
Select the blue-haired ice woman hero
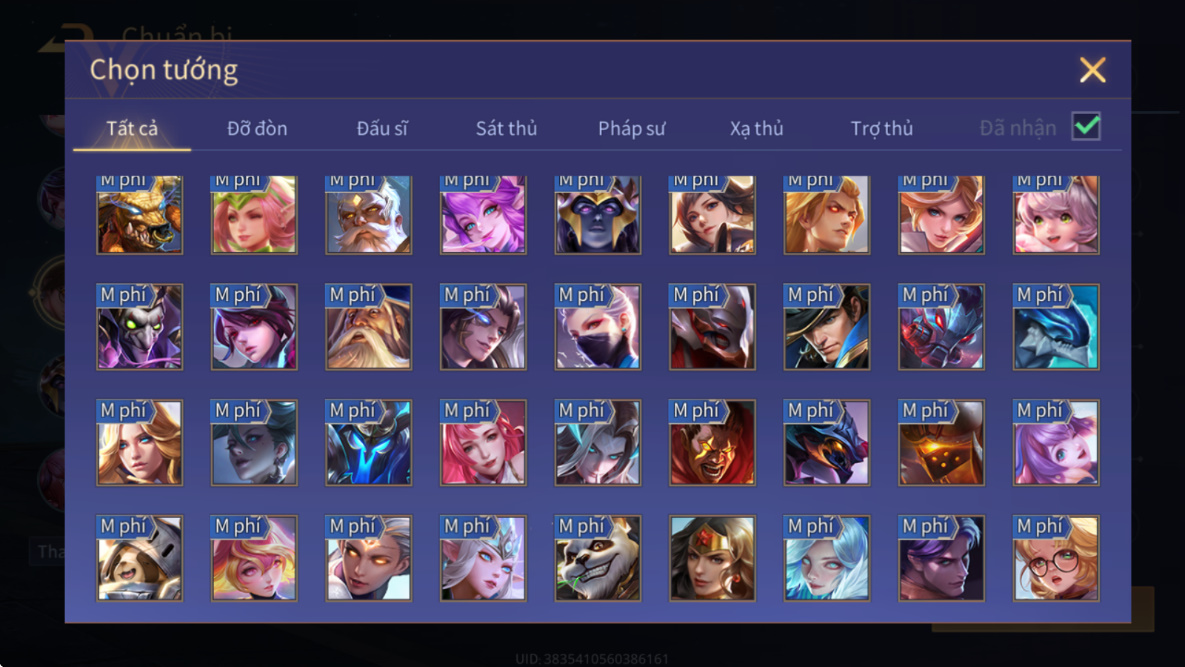click(x=827, y=558)
